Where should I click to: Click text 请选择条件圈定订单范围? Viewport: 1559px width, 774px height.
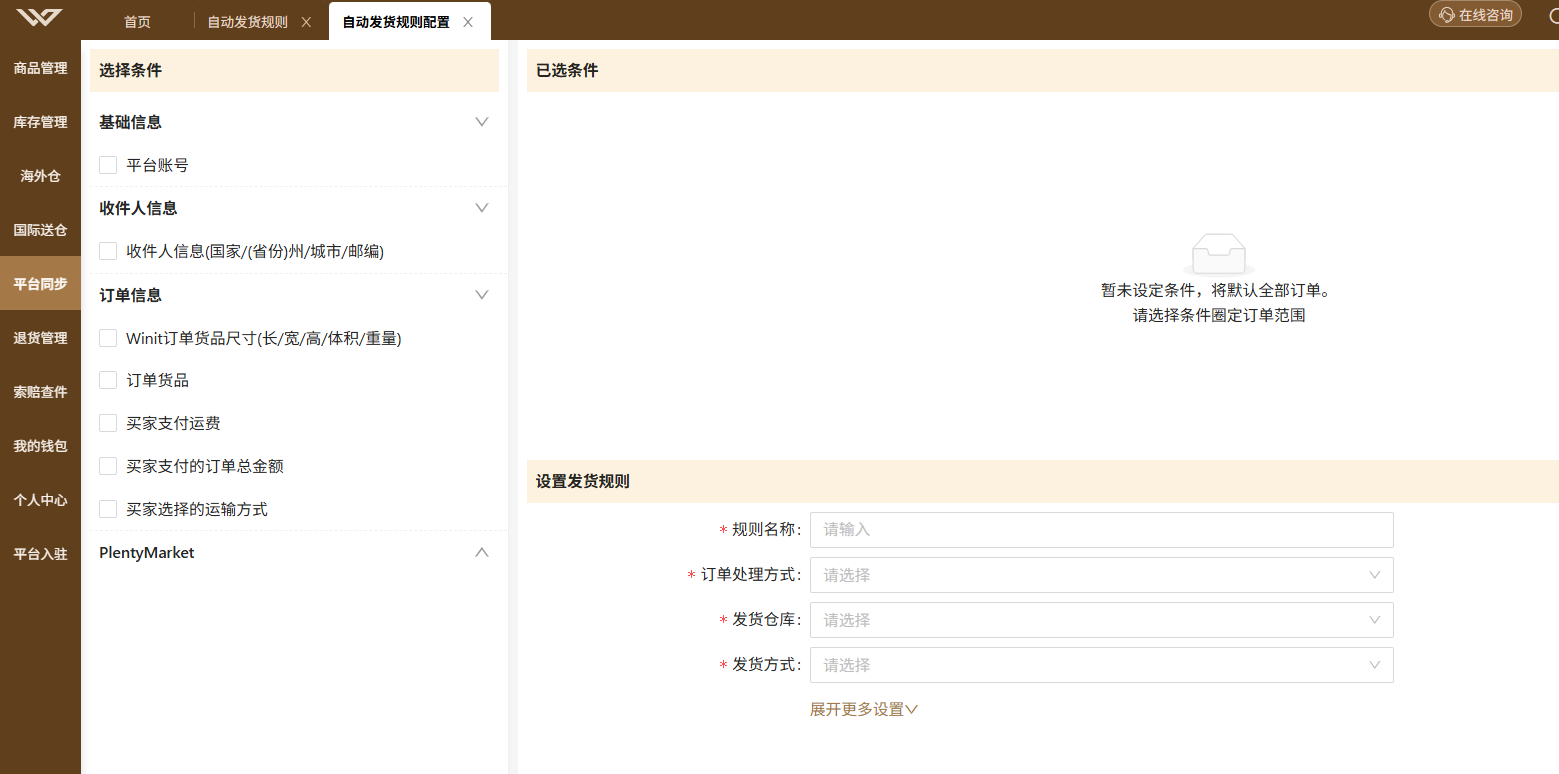(1219, 315)
